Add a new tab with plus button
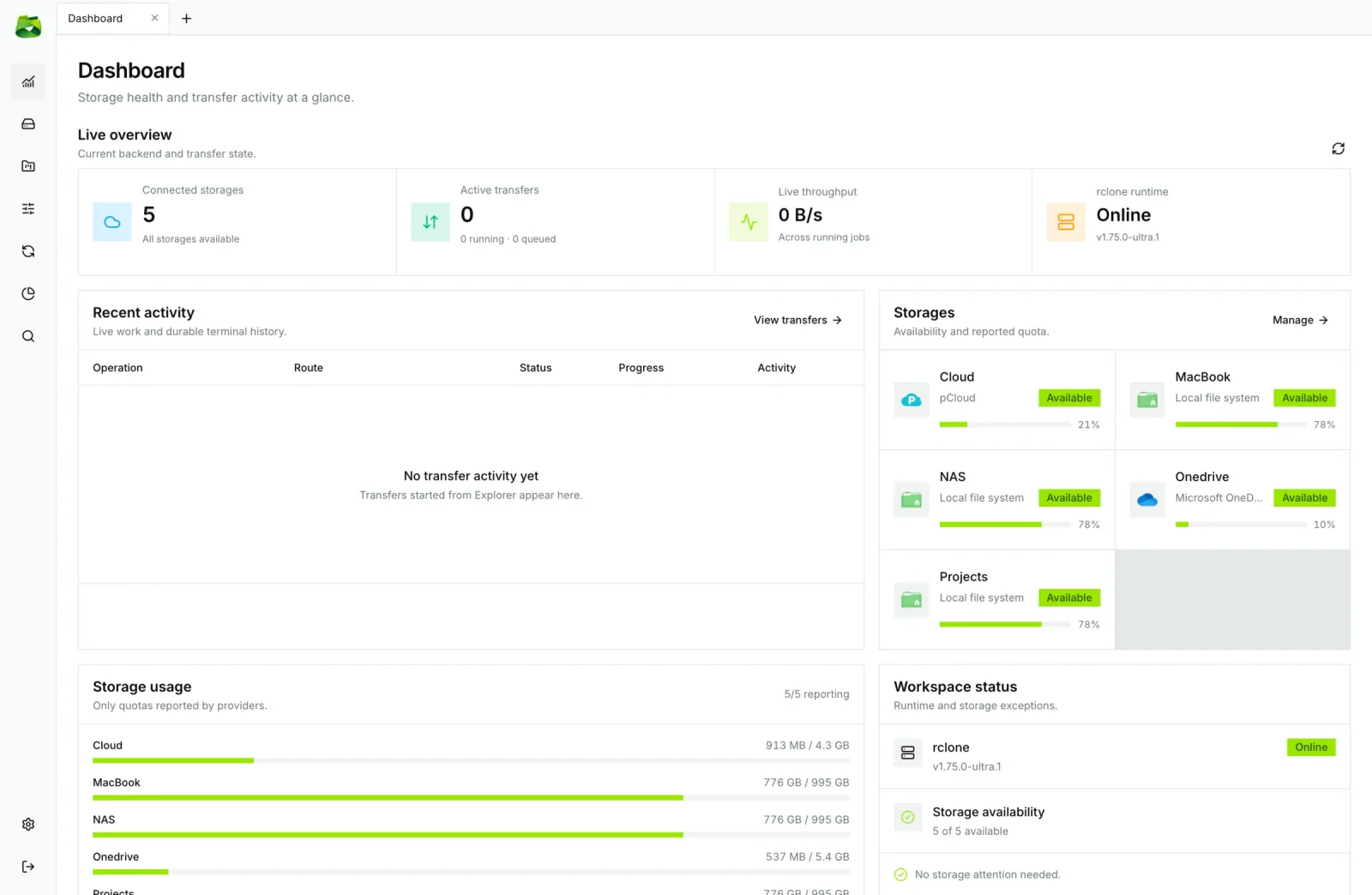 coord(186,18)
